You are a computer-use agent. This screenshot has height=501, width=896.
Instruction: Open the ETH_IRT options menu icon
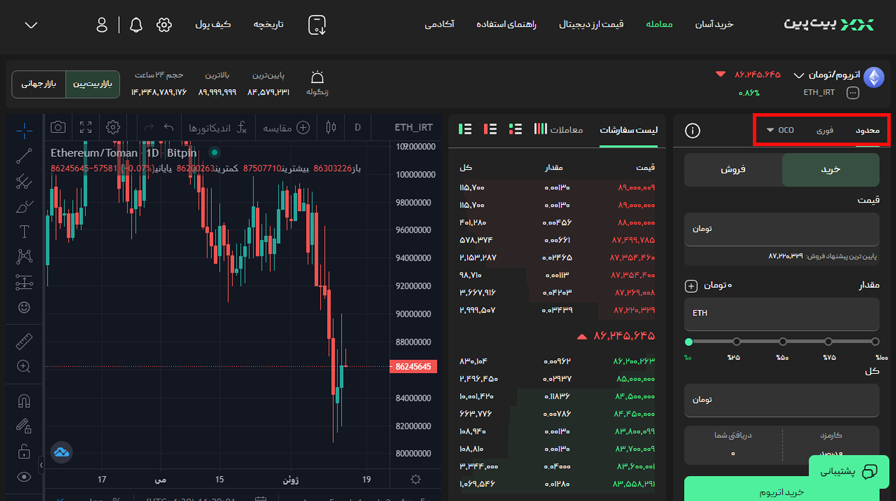[853, 93]
